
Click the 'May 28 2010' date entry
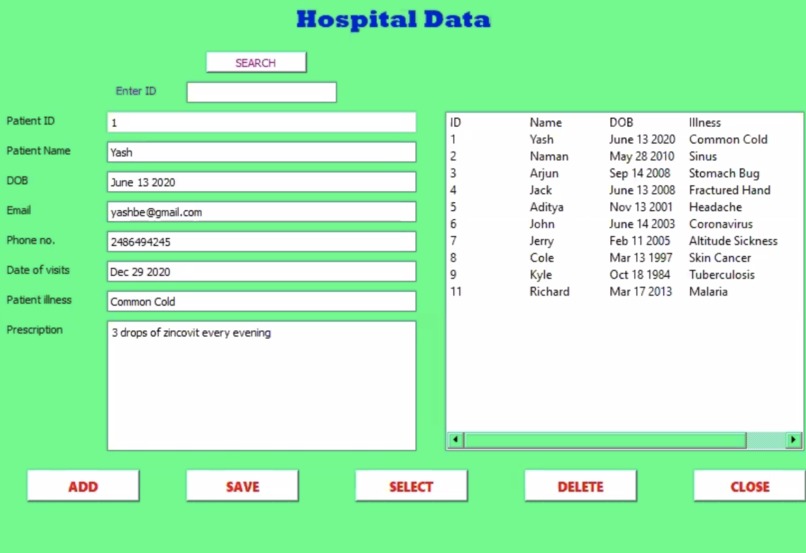point(642,157)
